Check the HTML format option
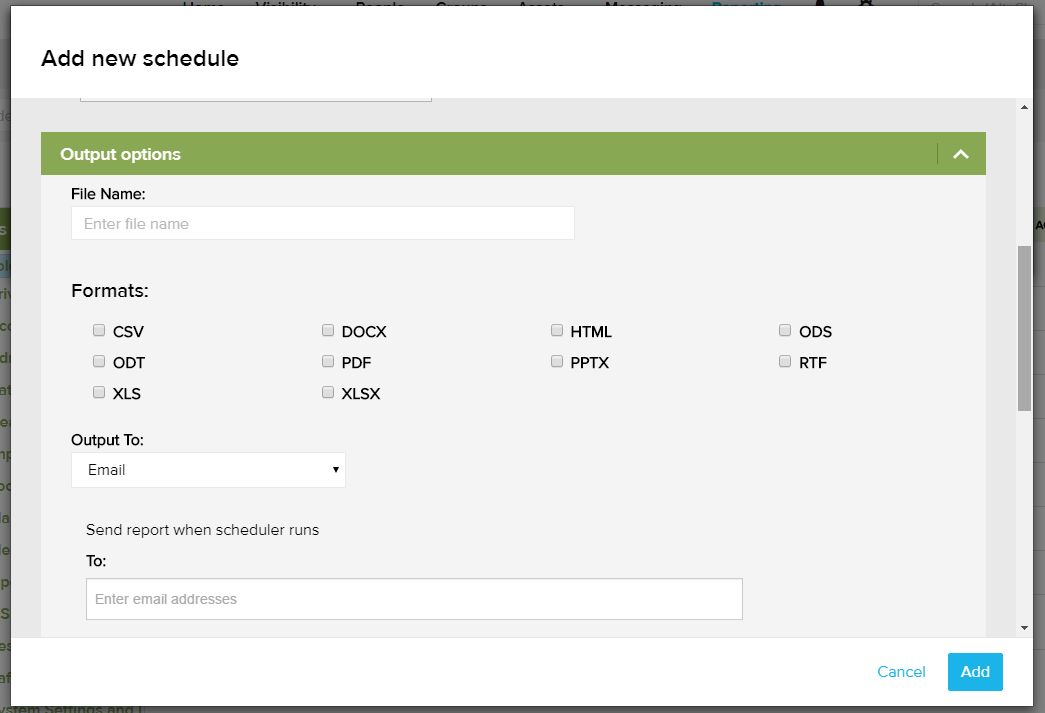The height and width of the screenshot is (713, 1045). click(557, 331)
